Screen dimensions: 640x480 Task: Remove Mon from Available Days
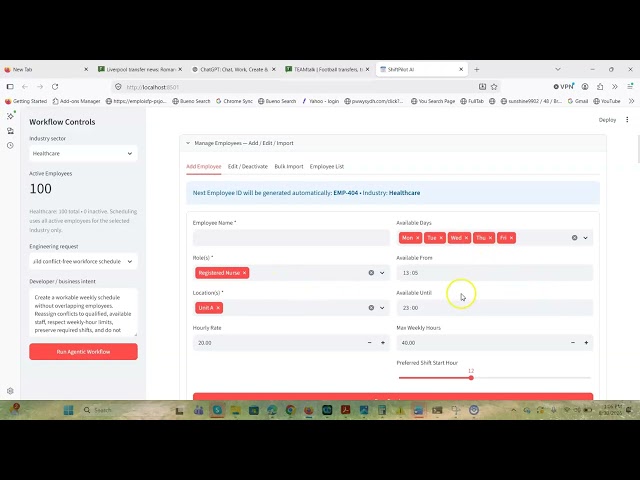pyautogui.click(x=418, y=238)
